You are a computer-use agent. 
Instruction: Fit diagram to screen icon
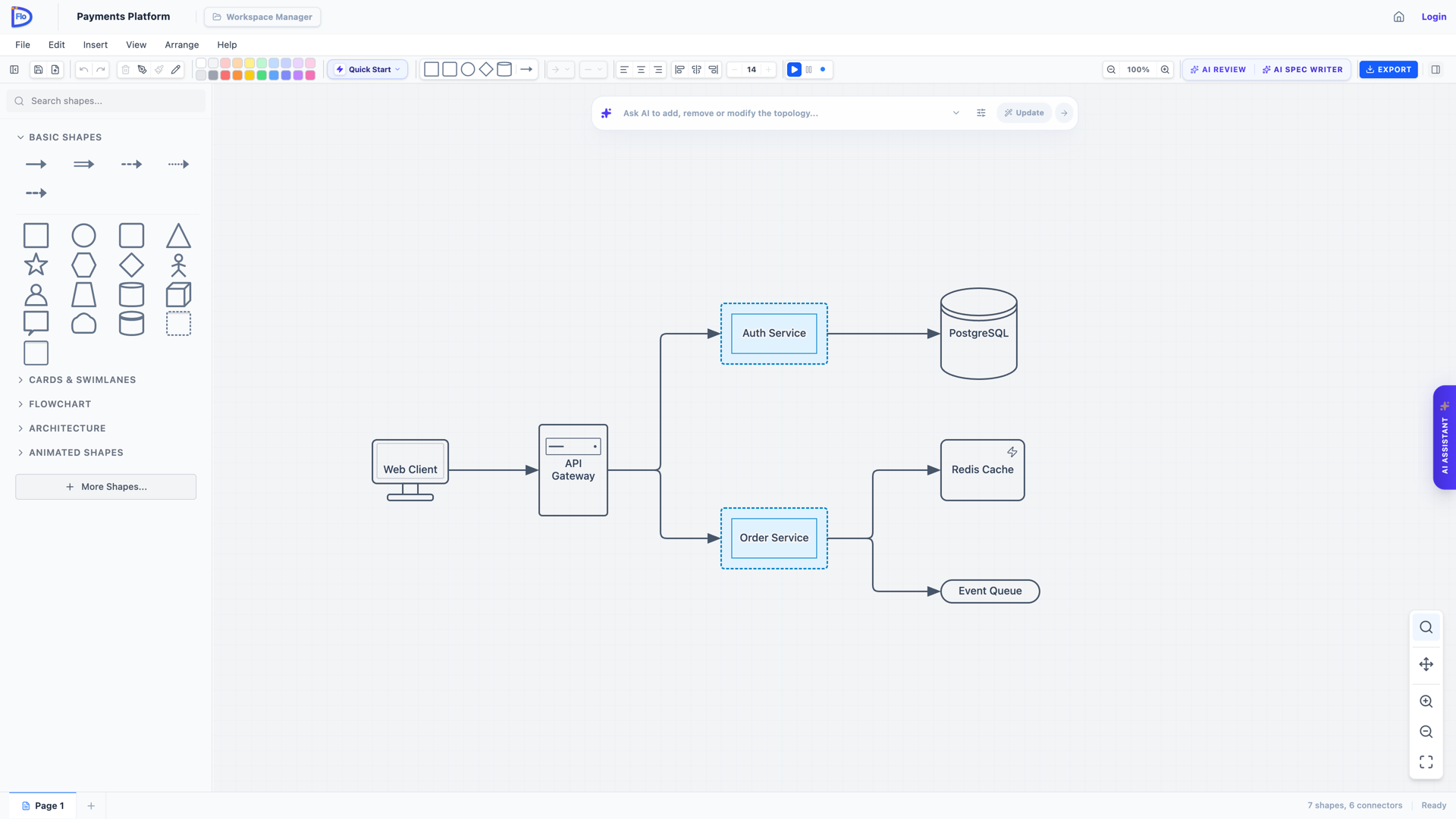(x=1426, y=761)
